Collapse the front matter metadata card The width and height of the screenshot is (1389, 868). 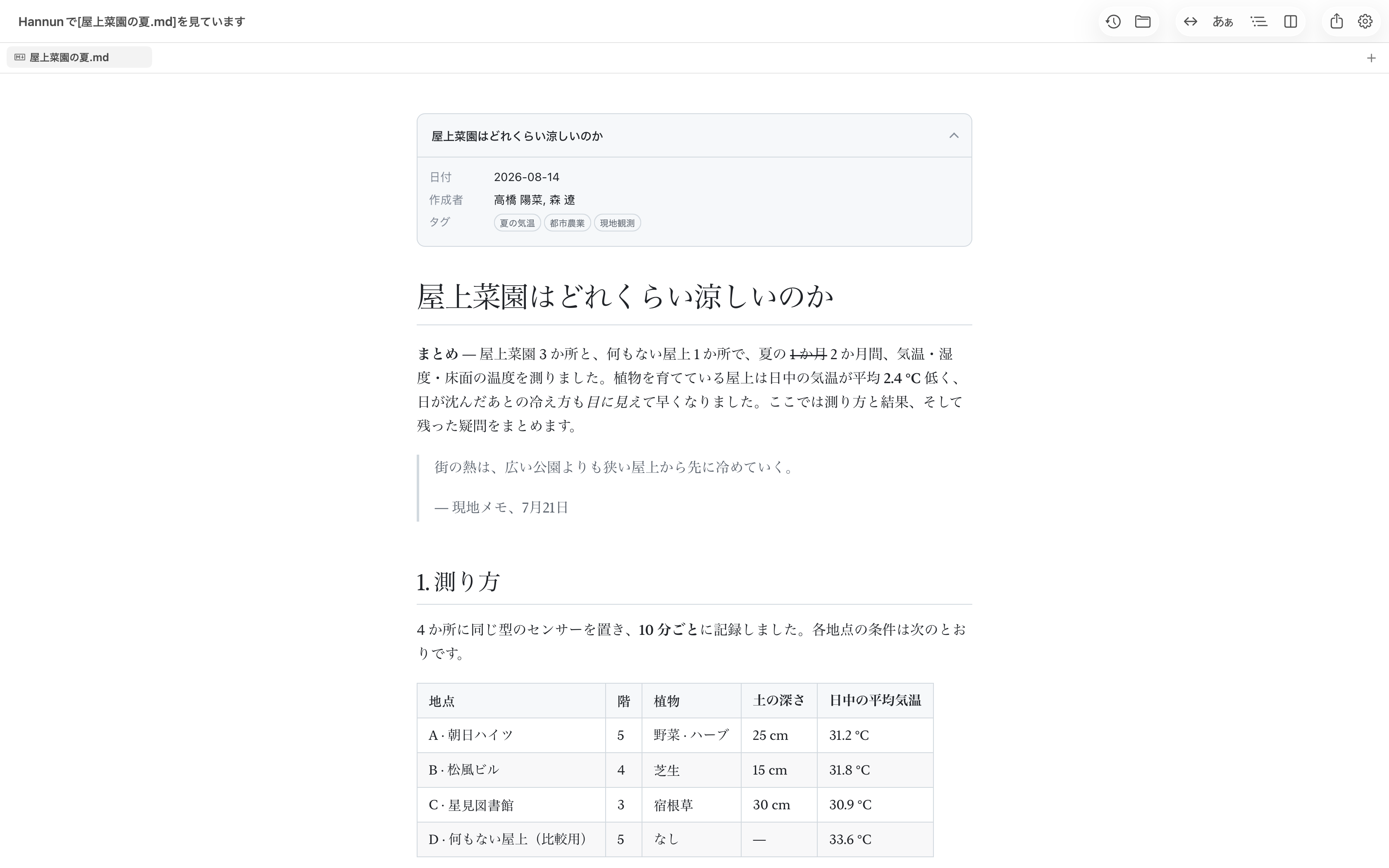(954, 136)
